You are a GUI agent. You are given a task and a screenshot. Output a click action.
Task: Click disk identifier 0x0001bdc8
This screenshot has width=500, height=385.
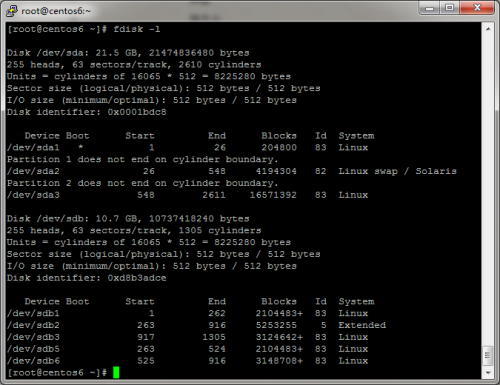click(x=137, y=112)
